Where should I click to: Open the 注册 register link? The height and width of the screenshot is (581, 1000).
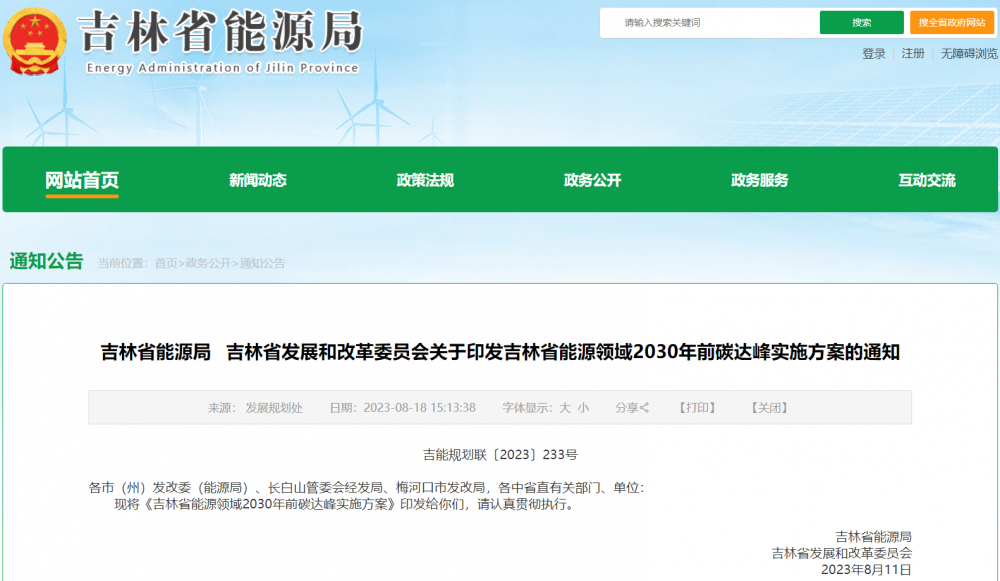coord(913,54)
